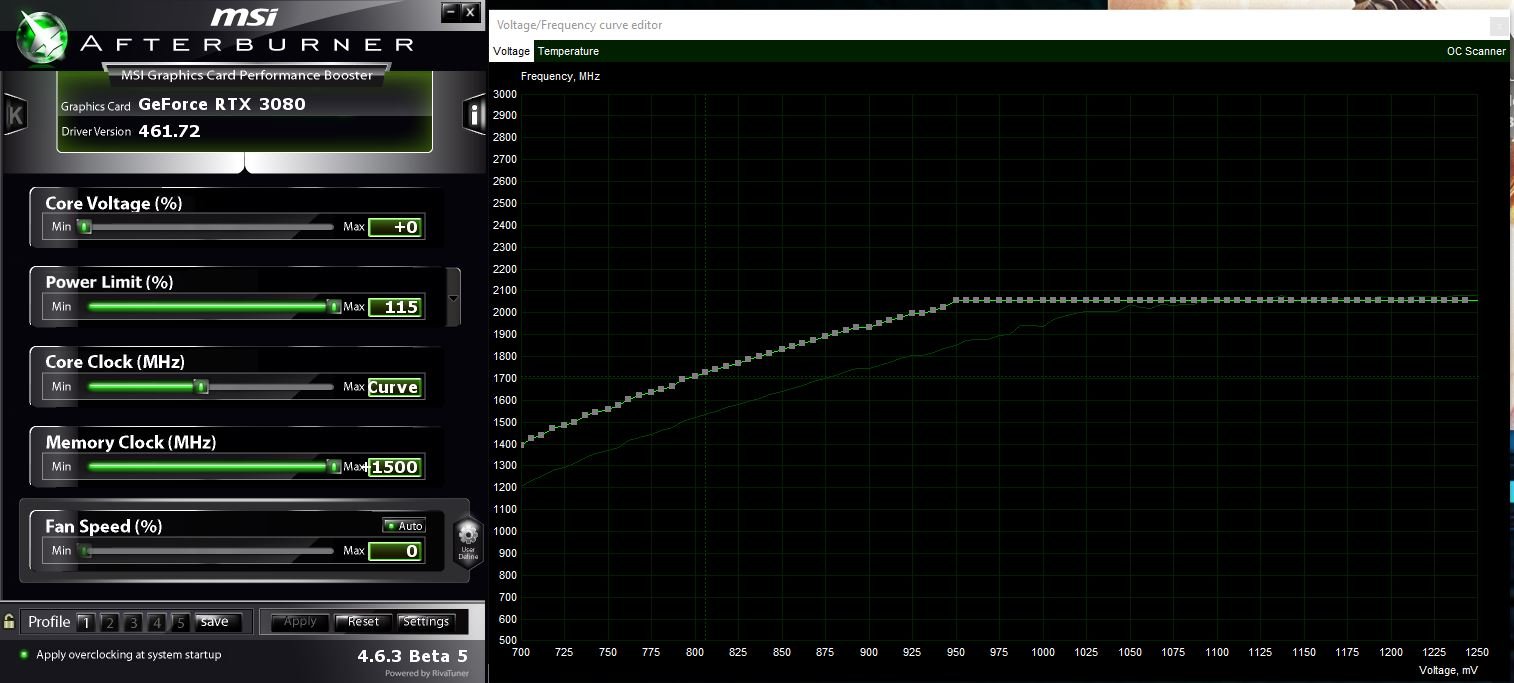1514x683 pixels.
Task: Expand the Power Limit dropdown arrow
Action: tap(453, 298)
